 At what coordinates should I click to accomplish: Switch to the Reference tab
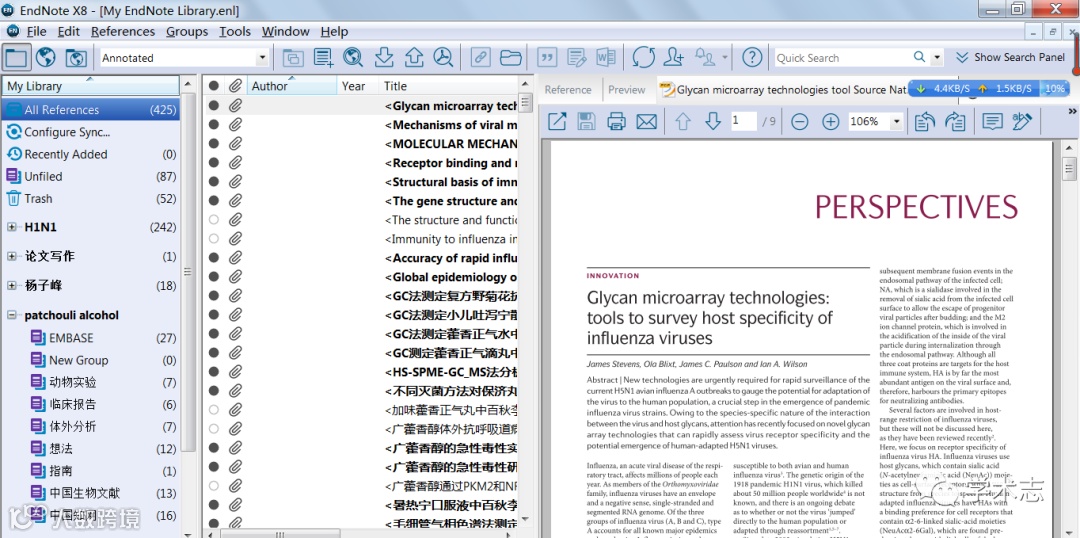pyautogui.click(x=568, y=90)
